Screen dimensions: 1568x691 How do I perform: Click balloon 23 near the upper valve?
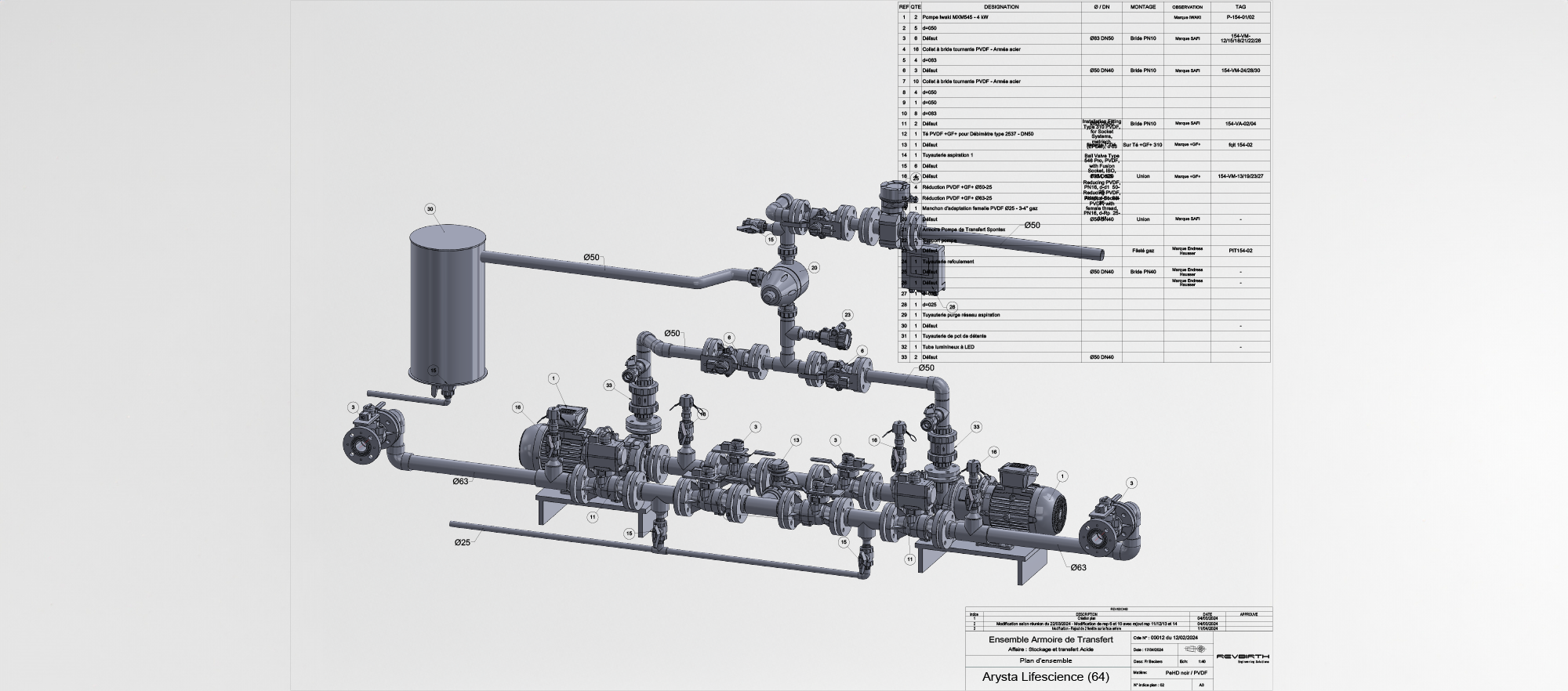click(x=848, y=315)
